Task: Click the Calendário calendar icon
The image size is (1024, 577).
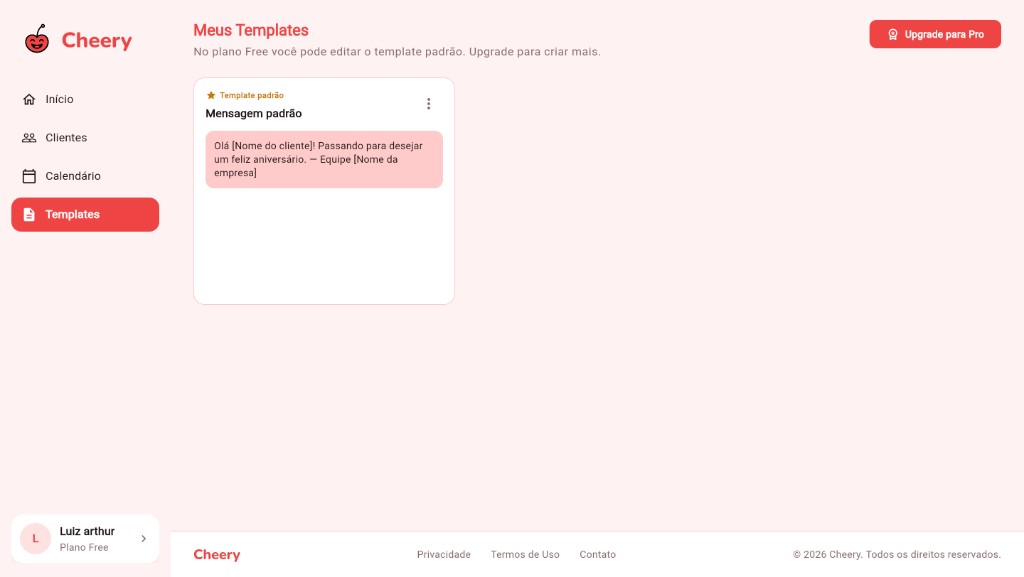Action: pyautogui.click(x=29, y=176)
